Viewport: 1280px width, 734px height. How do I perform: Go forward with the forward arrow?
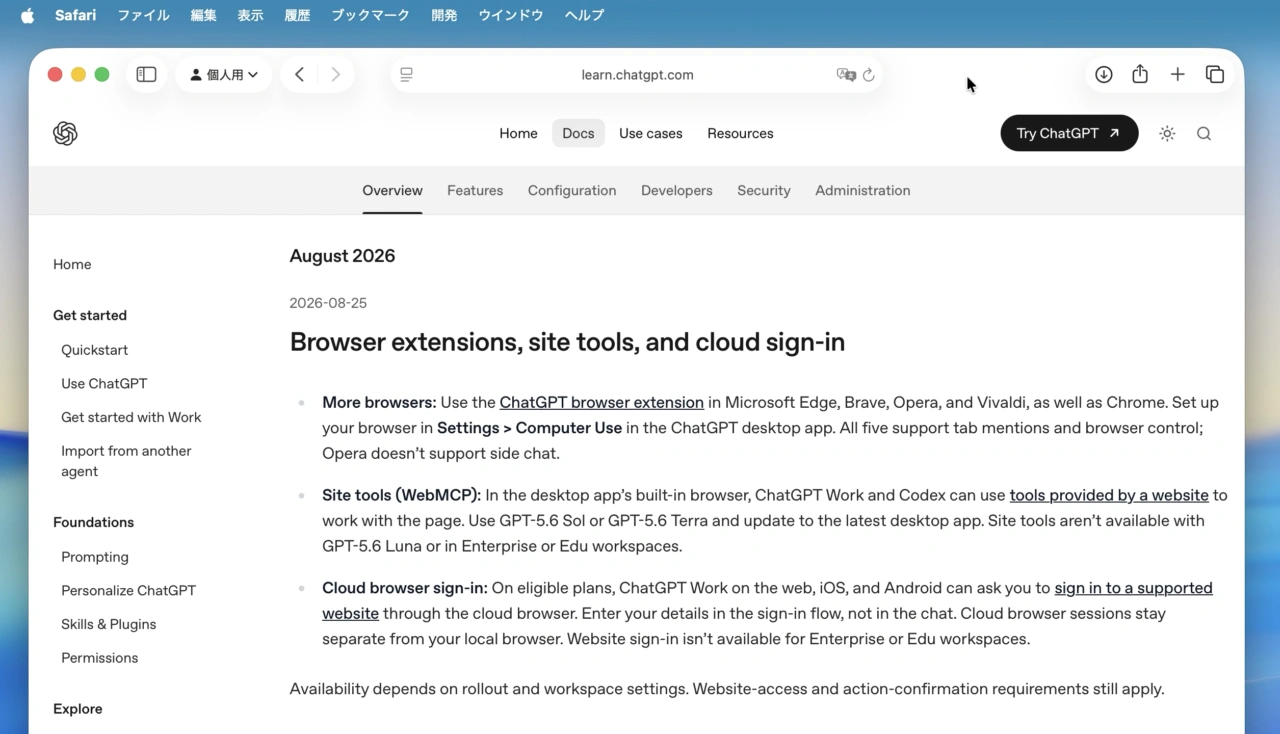pos(335,74)
